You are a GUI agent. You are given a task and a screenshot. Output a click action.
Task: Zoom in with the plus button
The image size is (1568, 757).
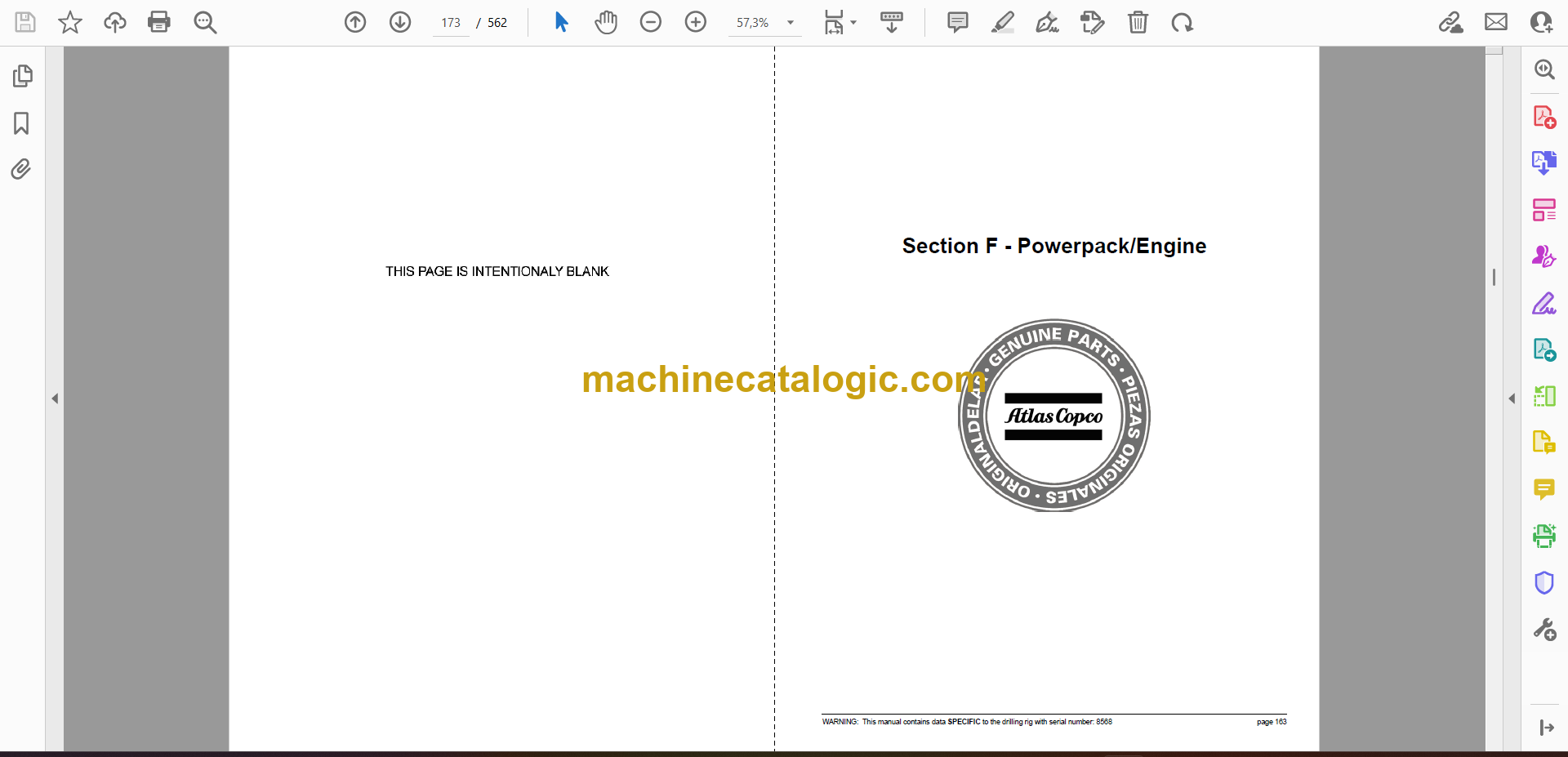tap(696, 22)
